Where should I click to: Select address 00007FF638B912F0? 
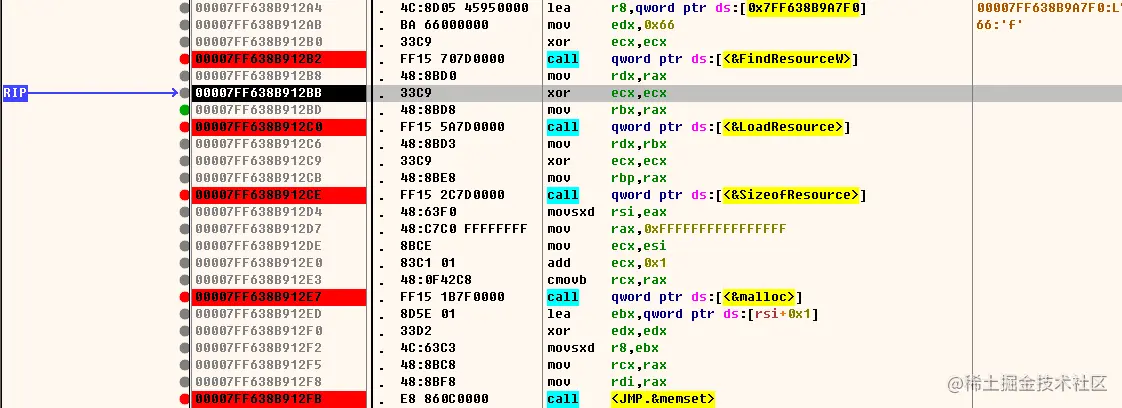tap(258, 331)
